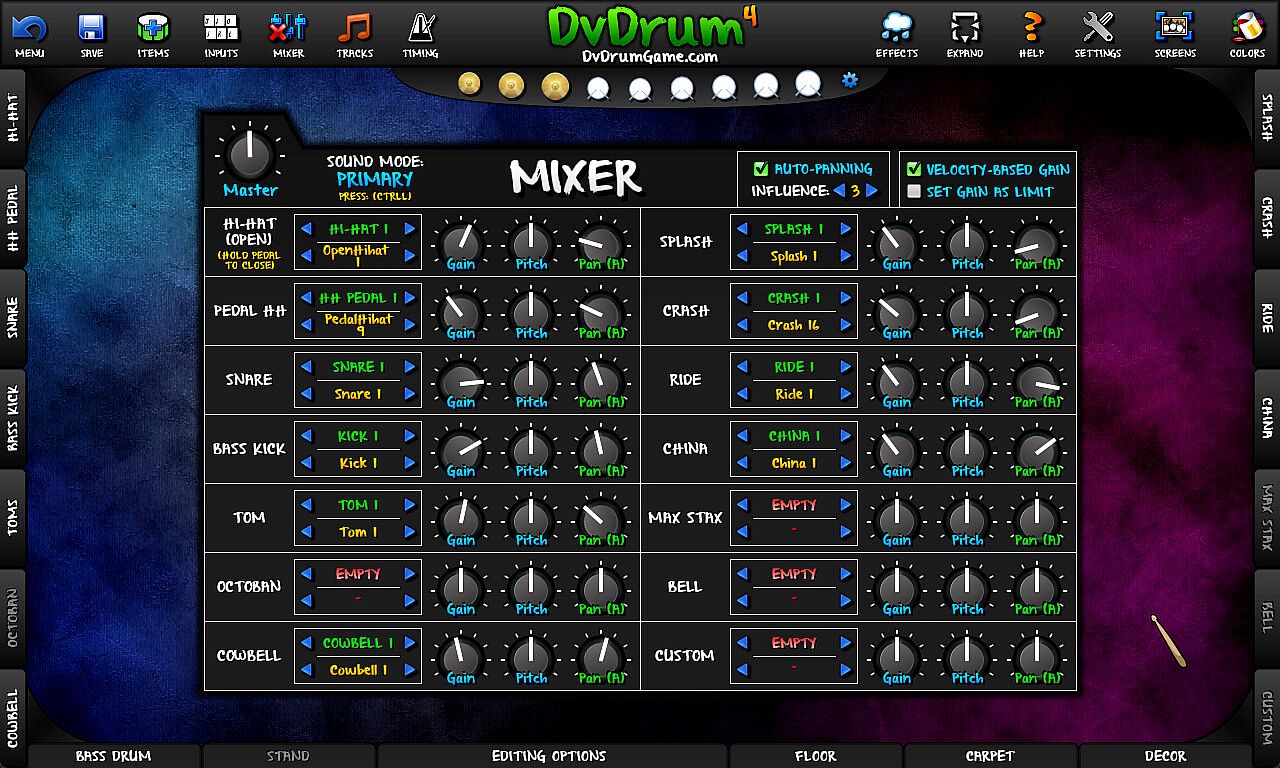Image resolution: width=1280 pixels, height=768 pixels.
Task: Select the Hi-Hat side tab
Action: (12, 118)
